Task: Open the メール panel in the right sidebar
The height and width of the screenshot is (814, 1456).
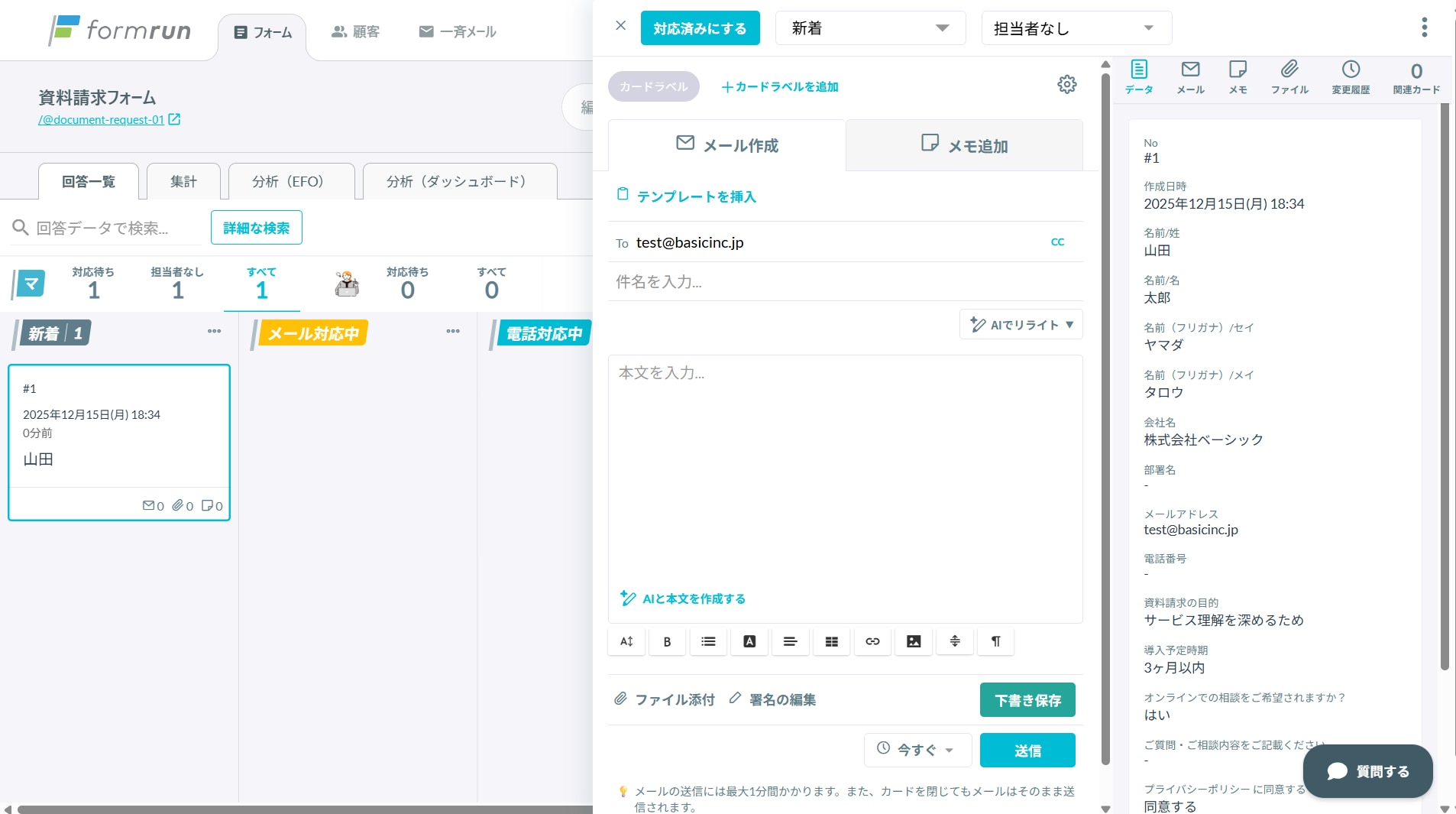Action: click(1191, 76)
